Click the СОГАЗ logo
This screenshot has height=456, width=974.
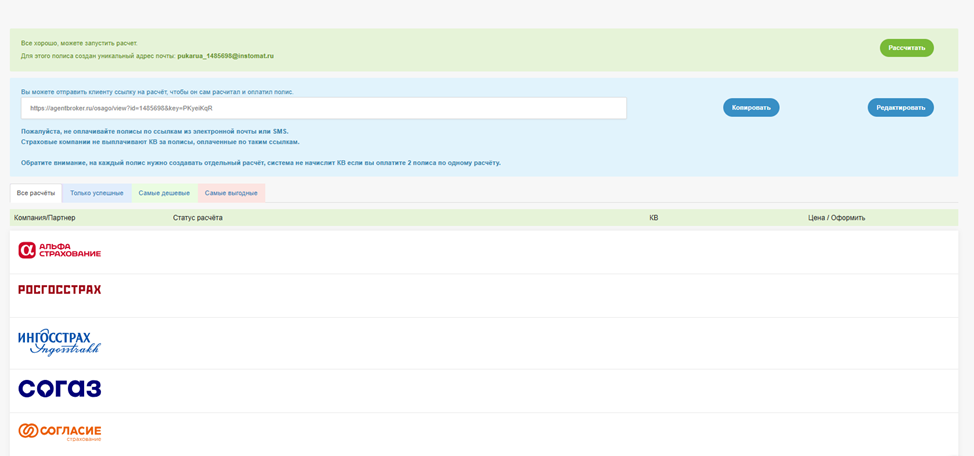point(59,388)
